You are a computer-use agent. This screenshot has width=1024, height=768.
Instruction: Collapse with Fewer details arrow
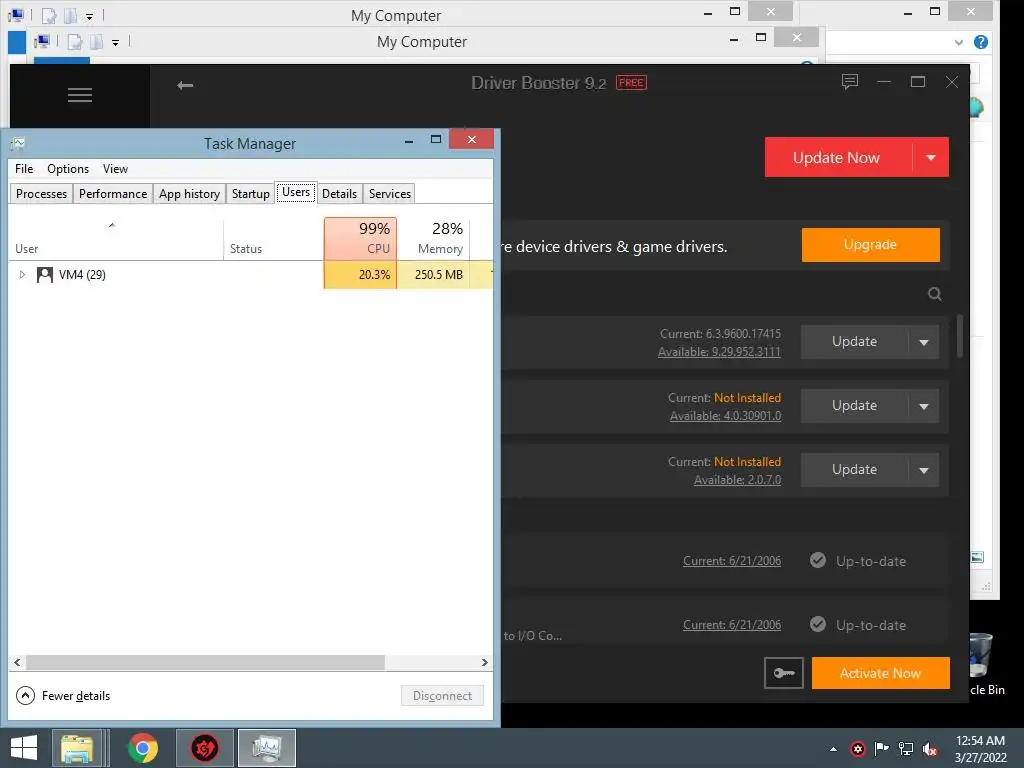pos(25,696)
